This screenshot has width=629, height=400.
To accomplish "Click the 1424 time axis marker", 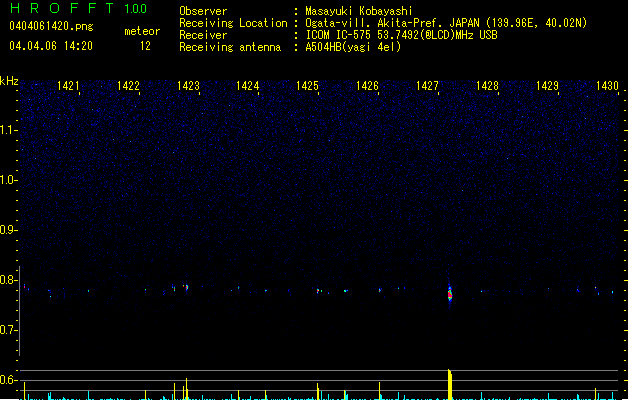I will pos(248,86).
